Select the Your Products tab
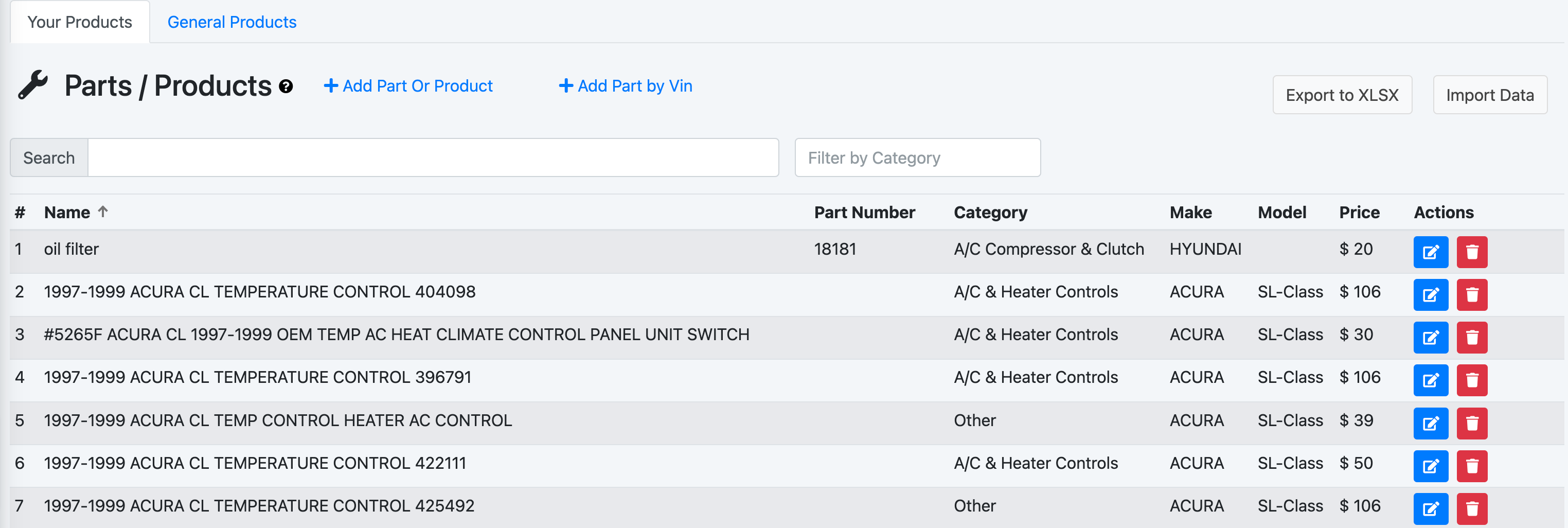Viewport: 1568px width, 528px height. click(80, 22)
